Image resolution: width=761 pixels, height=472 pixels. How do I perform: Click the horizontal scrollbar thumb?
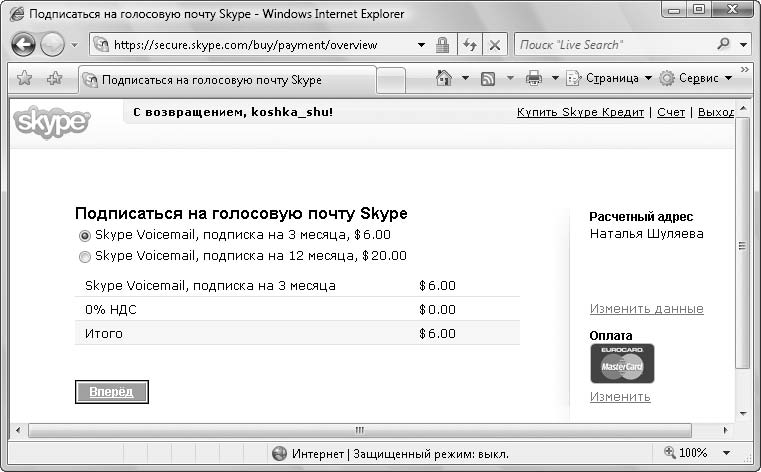point(360,430)
